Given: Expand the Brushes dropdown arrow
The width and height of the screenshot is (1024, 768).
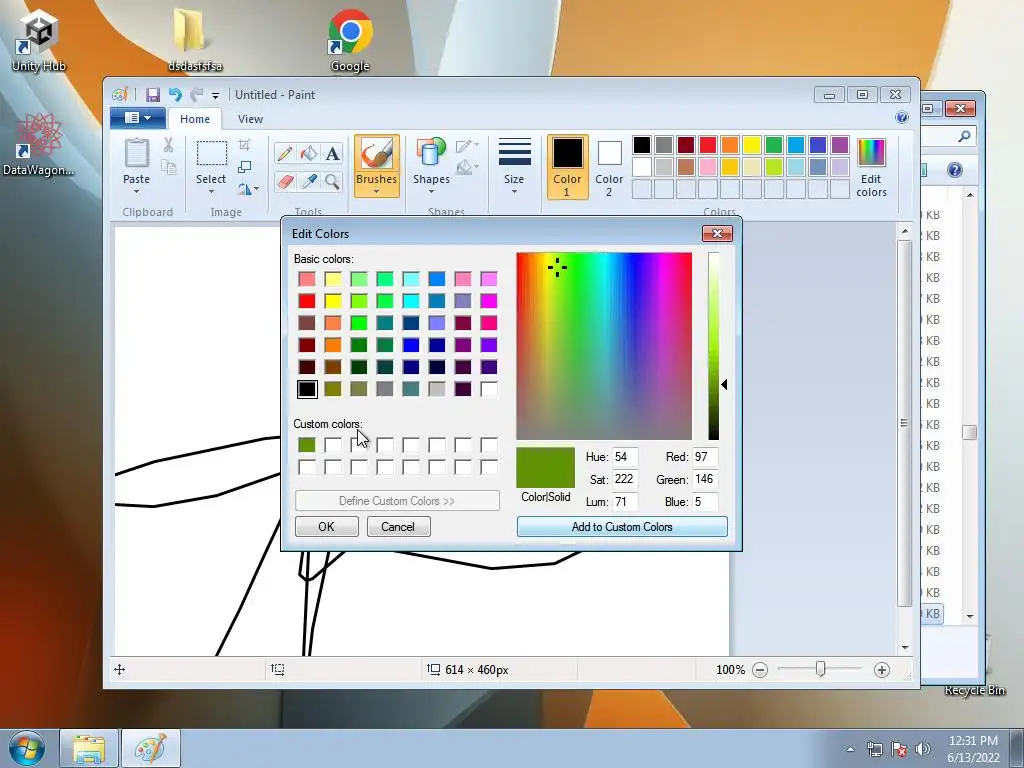Looking at the screenshot, I should click(376, 191).
